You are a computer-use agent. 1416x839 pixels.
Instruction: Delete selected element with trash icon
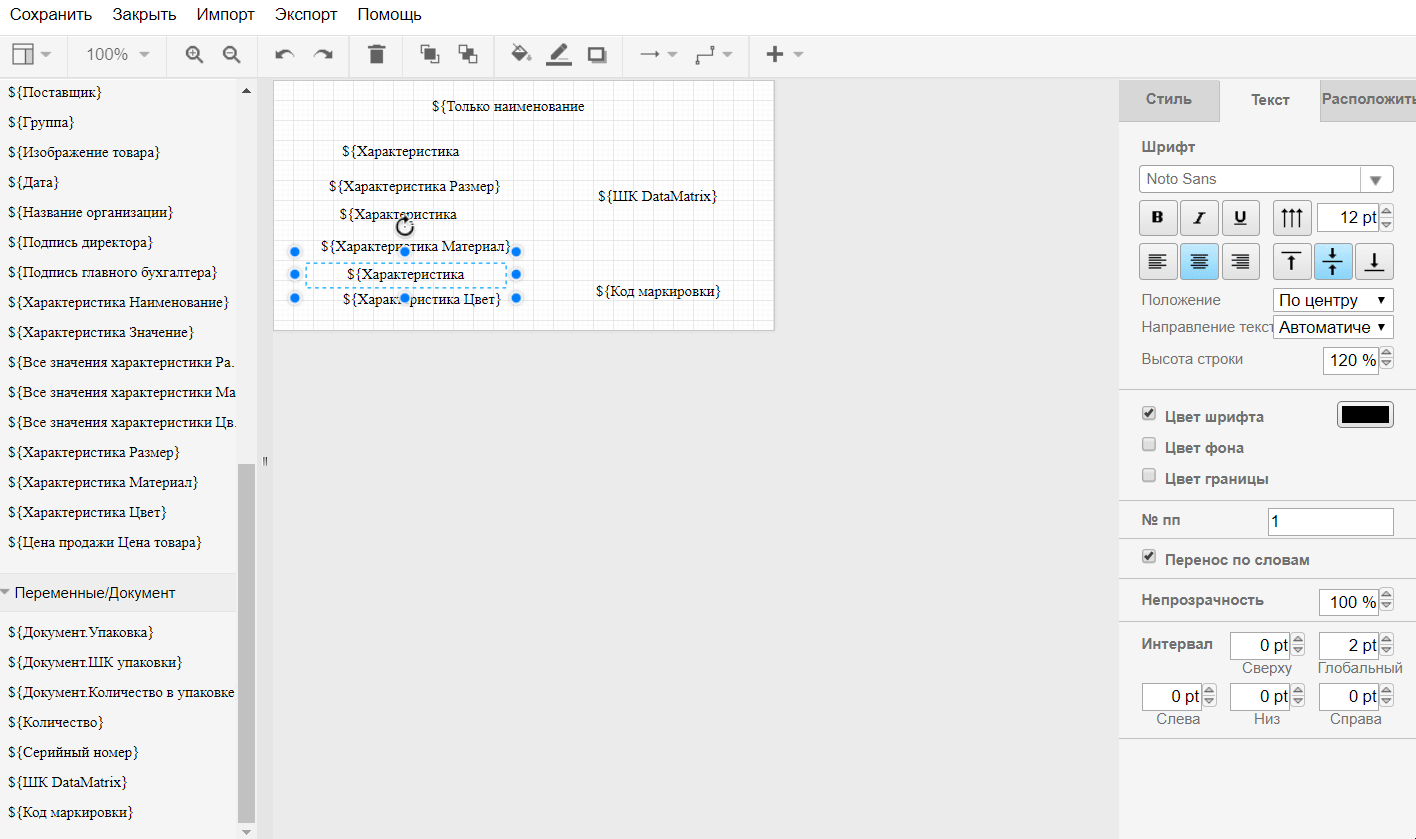(376, 55)
